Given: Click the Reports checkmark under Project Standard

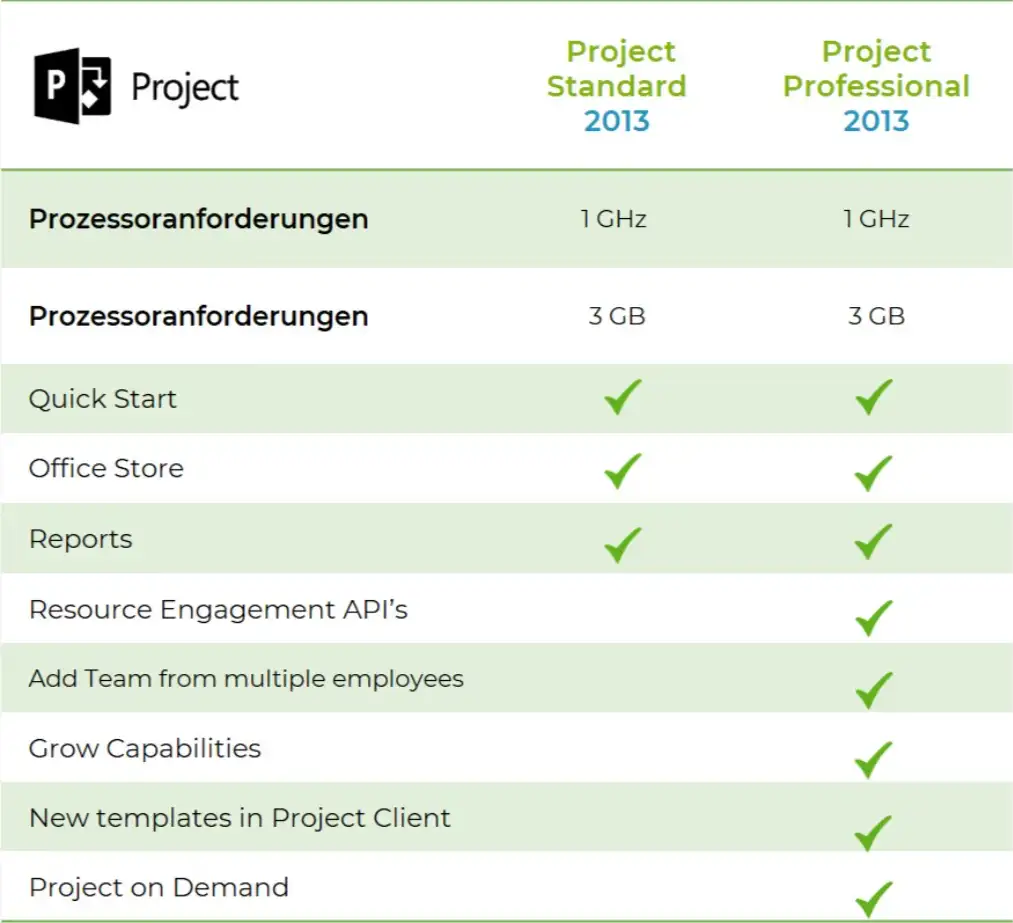Looking at the screenshot, I should pyautogui.click(x=622, y=542).
